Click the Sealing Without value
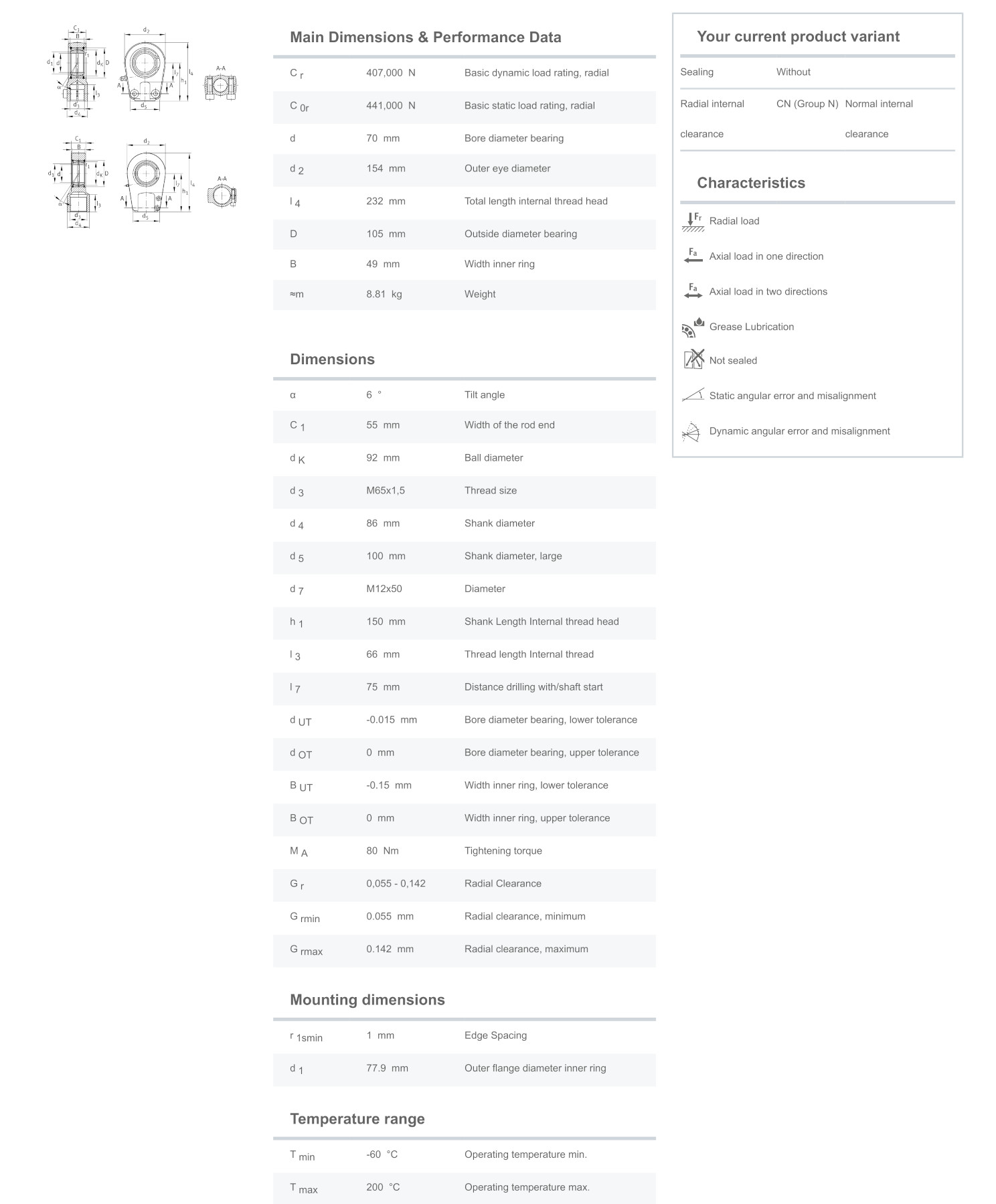This screenshot has width=996, height=1204. [x=793, y=72]
